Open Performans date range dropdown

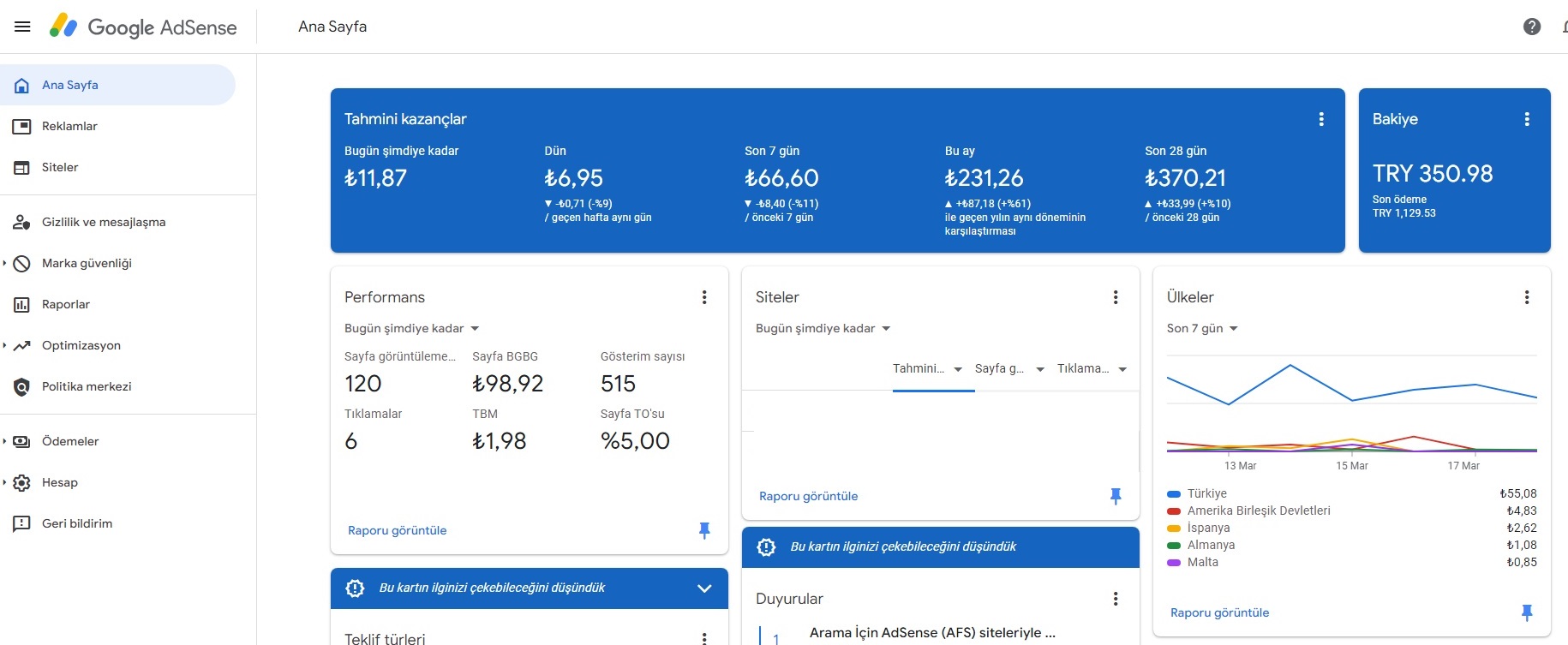pos(412,328)
